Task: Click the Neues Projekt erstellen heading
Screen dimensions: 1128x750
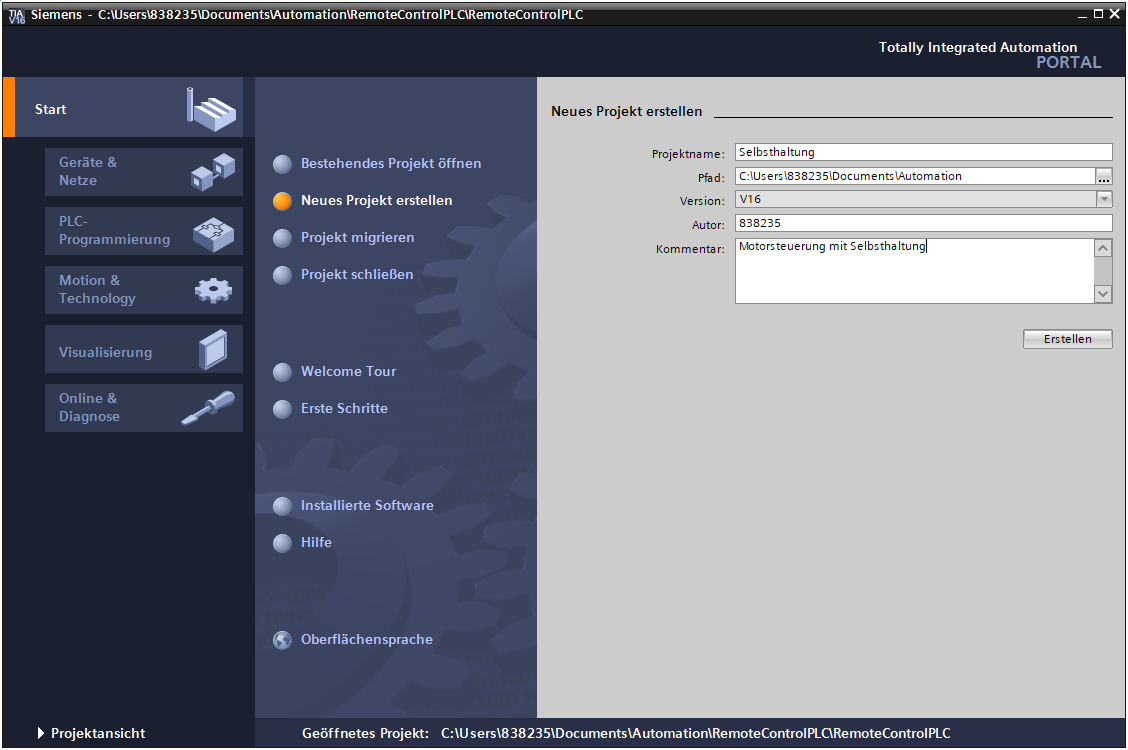Action: [x=627, y=111]
